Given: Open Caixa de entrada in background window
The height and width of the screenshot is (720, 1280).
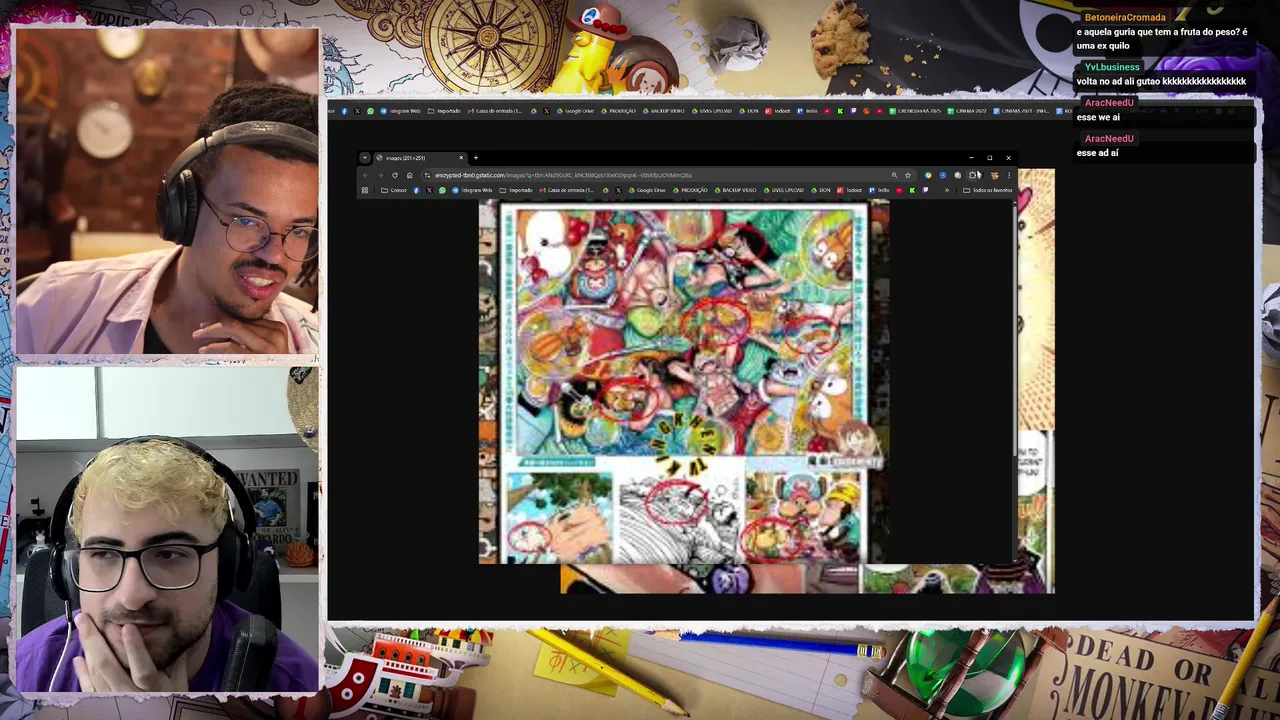Looking at the screenshot, I should tap(494, 111).
